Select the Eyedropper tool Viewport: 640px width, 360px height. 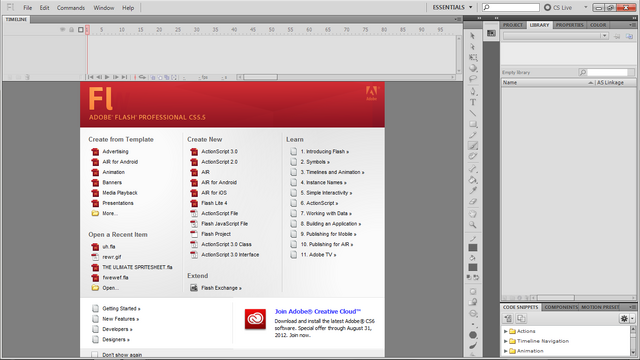click(x=473, y=191)
